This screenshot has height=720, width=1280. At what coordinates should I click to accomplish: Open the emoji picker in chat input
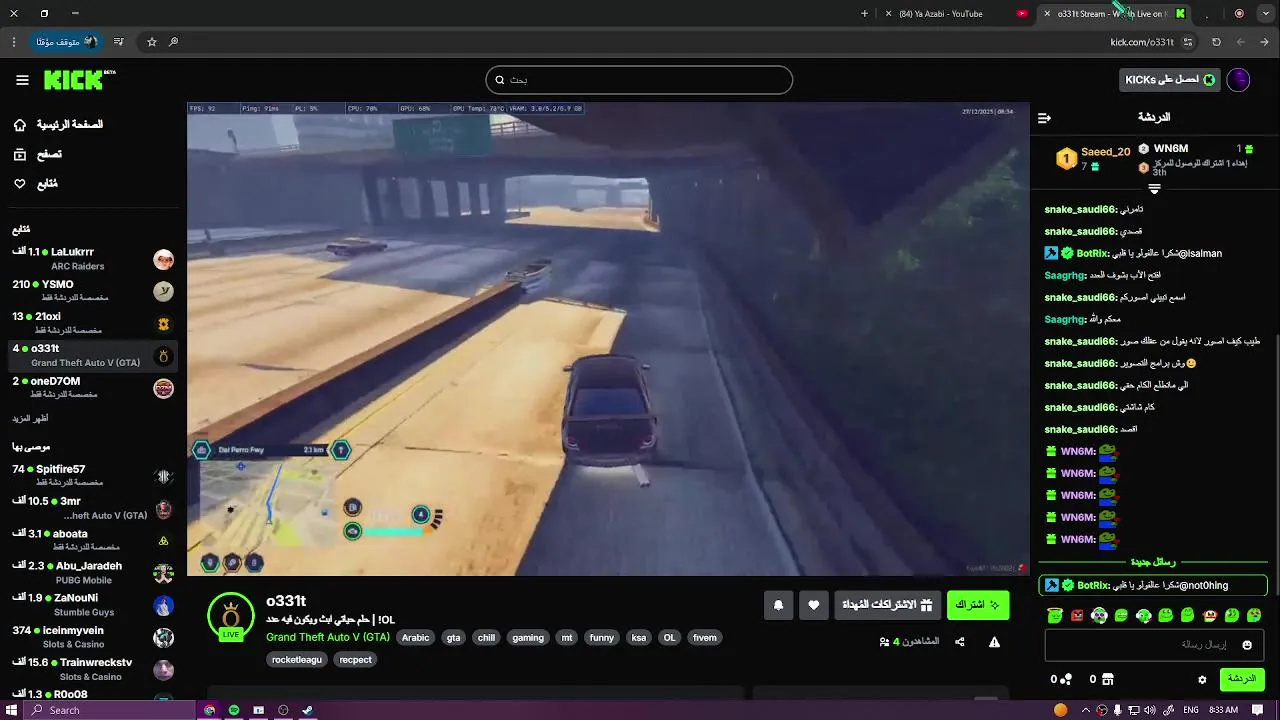click(x=1247, y=645)
